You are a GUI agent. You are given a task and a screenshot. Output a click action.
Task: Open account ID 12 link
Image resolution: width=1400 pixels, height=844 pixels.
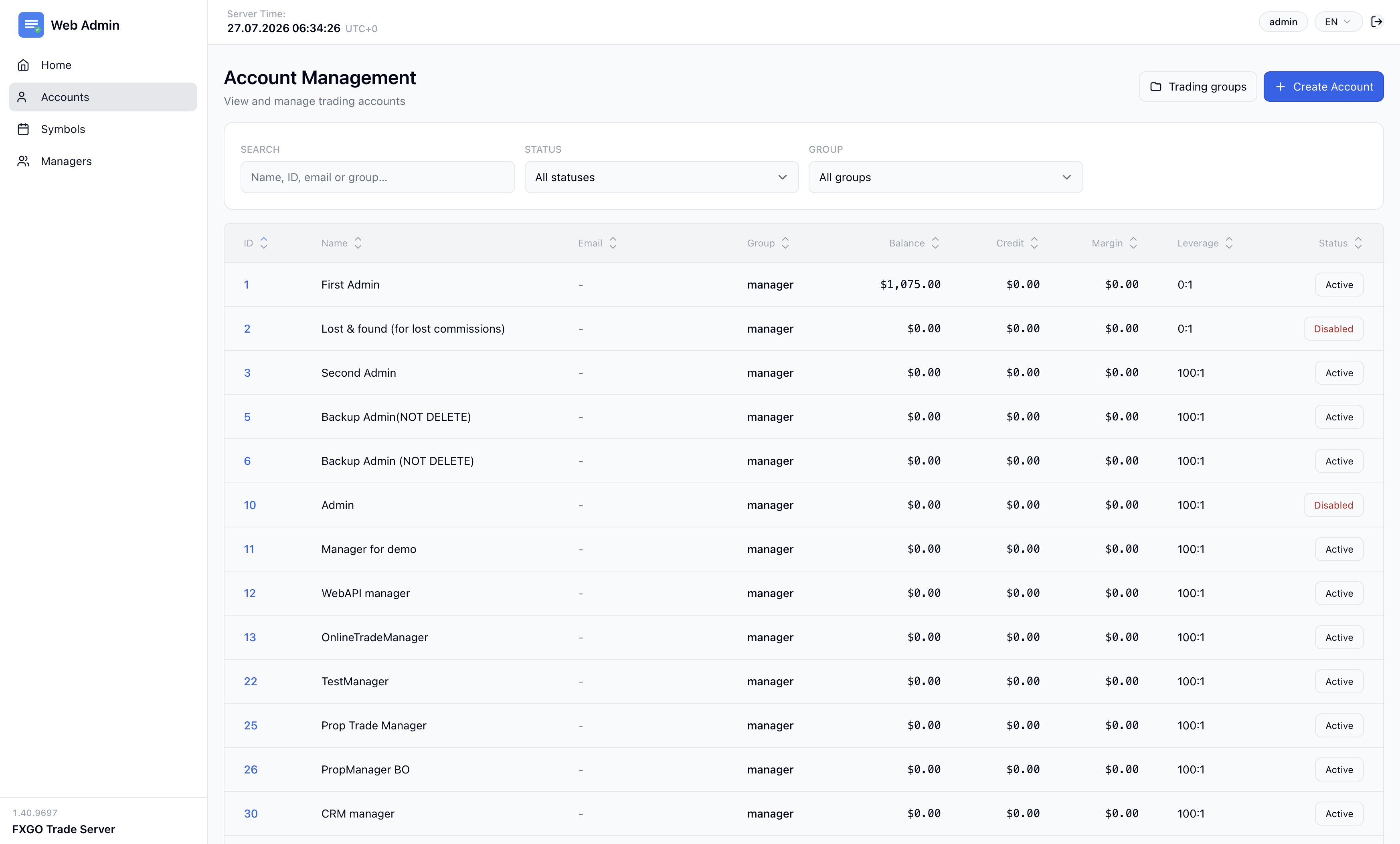coord(250,593)
